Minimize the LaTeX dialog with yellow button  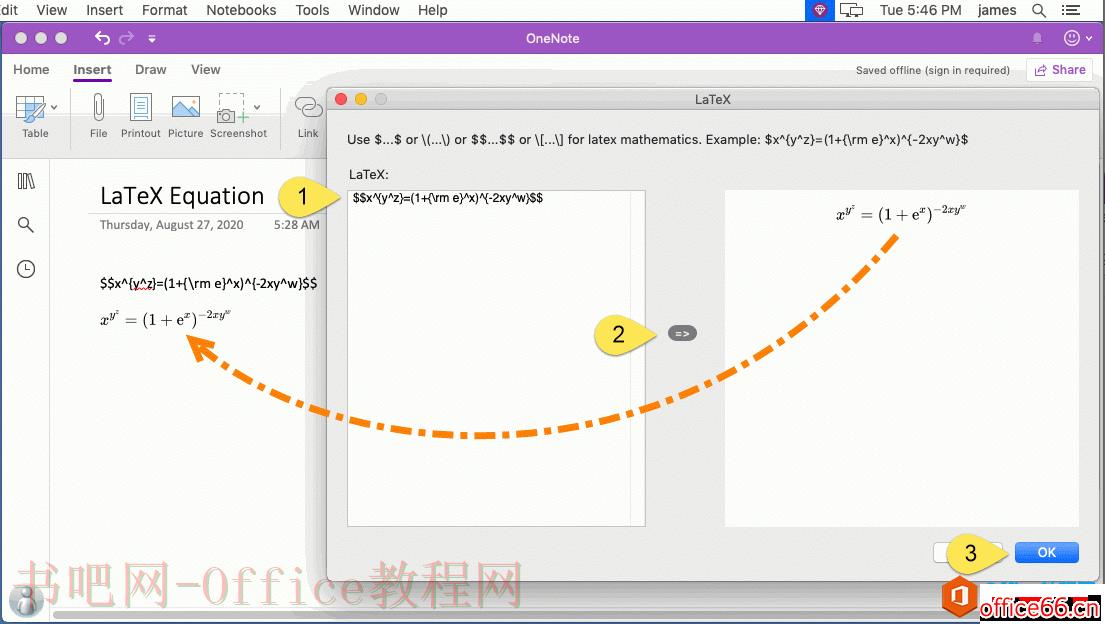[361, 99]
